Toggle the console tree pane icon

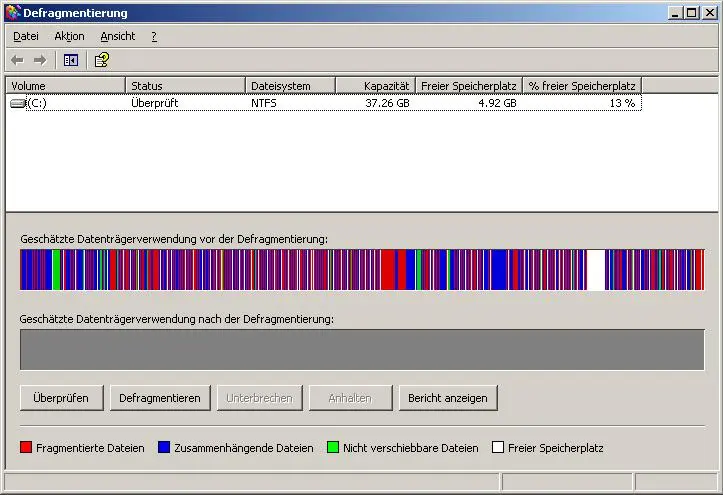(70, 60)
